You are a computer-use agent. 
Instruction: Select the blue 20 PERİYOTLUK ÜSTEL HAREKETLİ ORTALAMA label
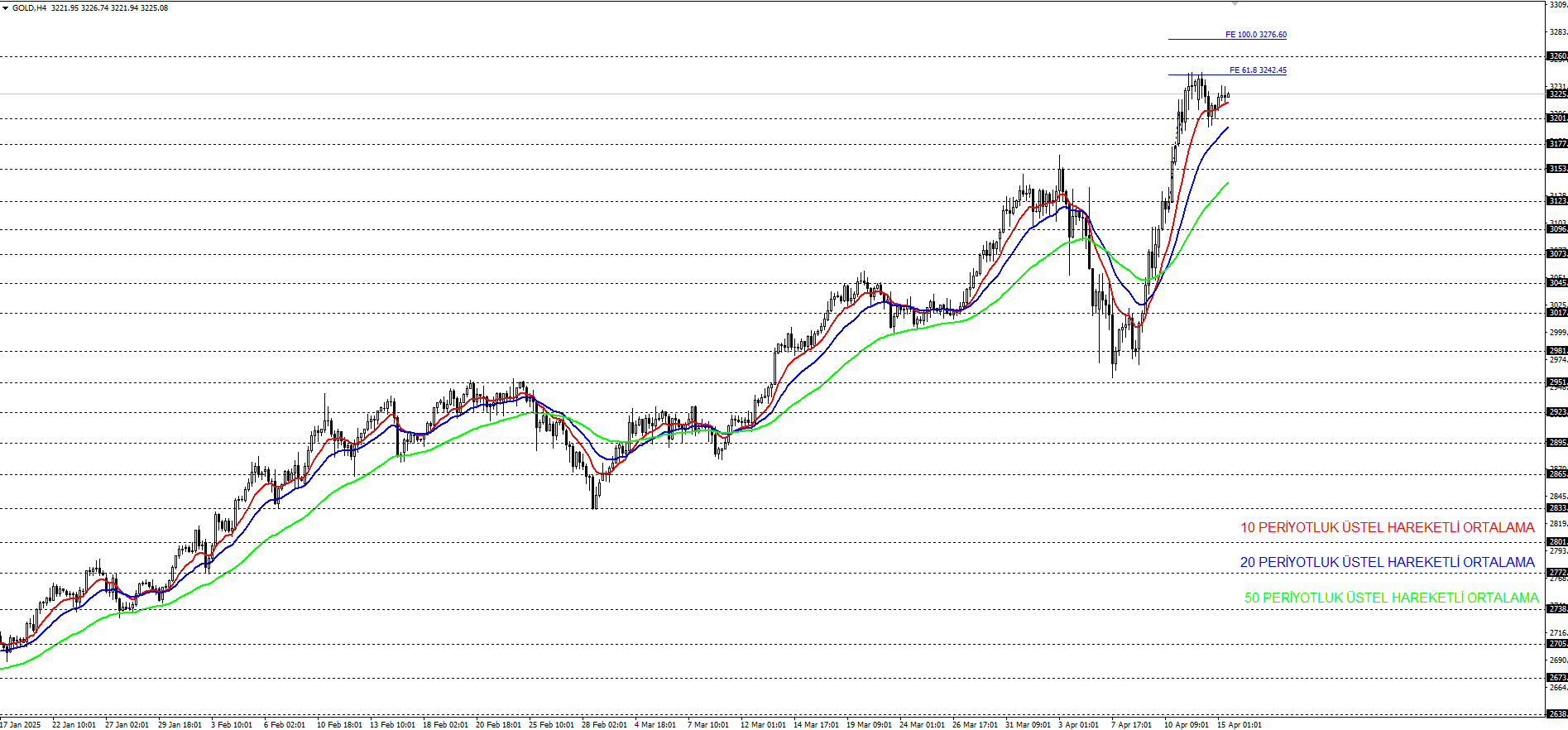pyautogui.click(x=1387, y=562)
